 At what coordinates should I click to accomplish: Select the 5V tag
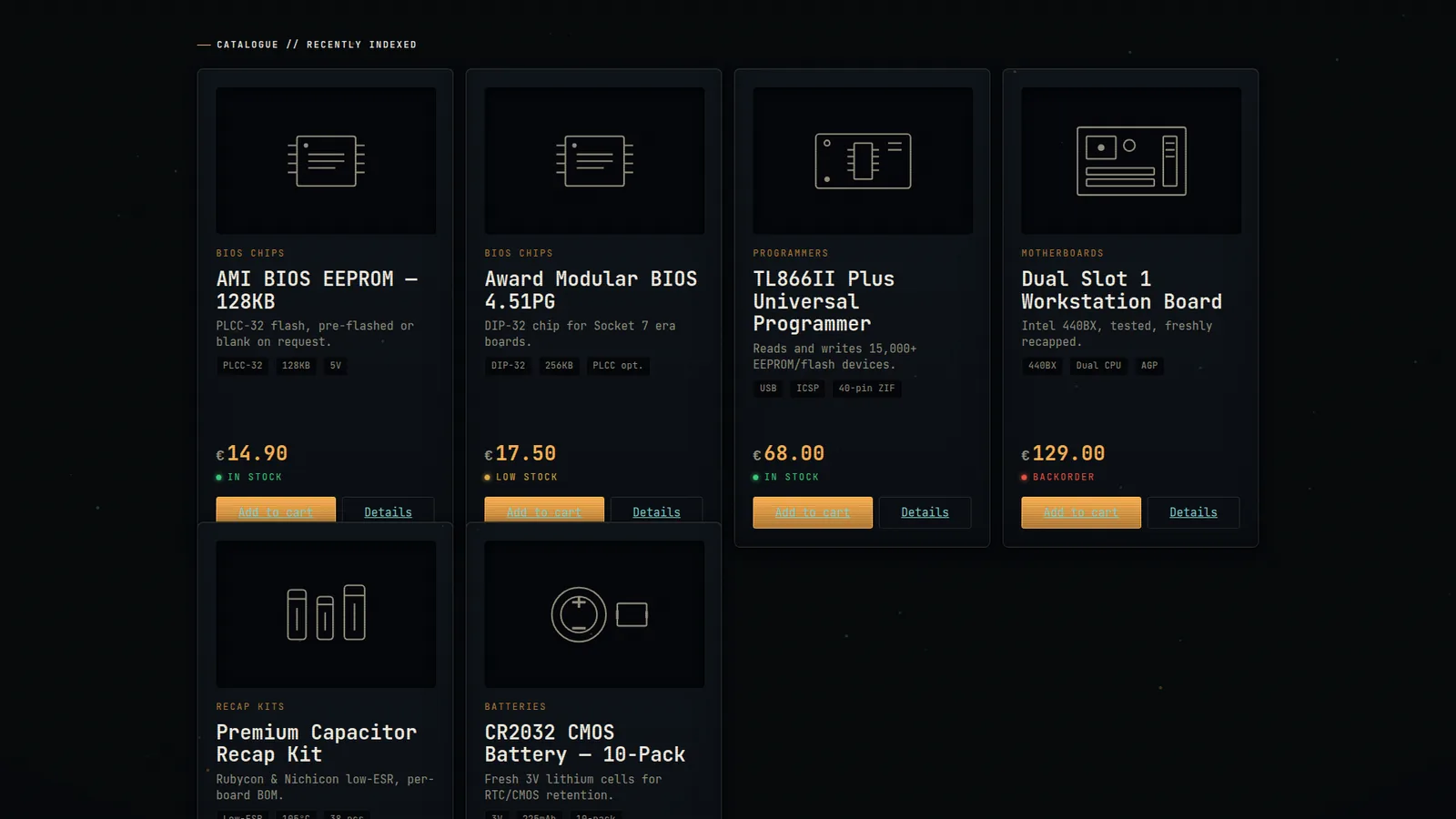tap(336, 366)
